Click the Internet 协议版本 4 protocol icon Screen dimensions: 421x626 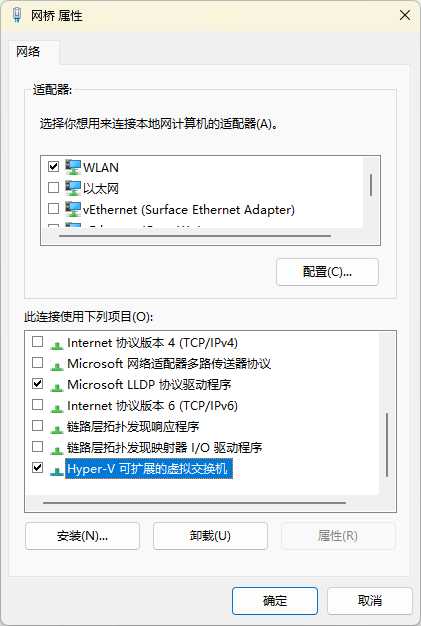coord(57,344)
